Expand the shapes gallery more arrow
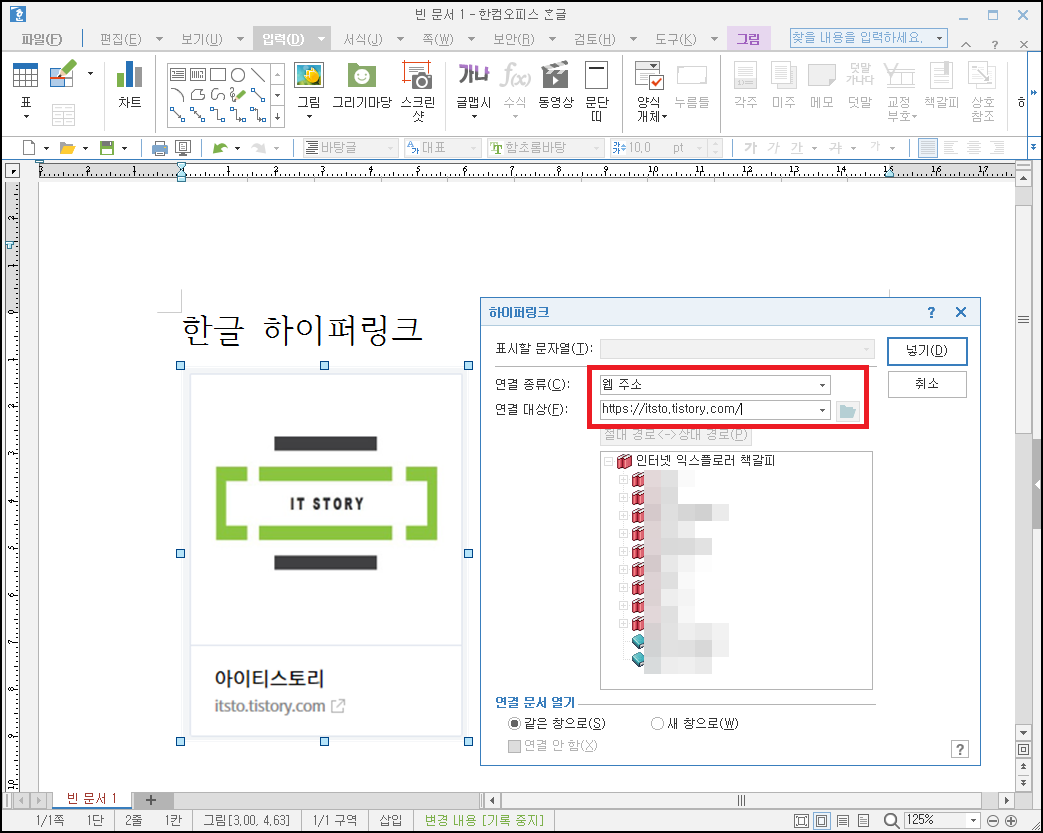 click(277, 117)
